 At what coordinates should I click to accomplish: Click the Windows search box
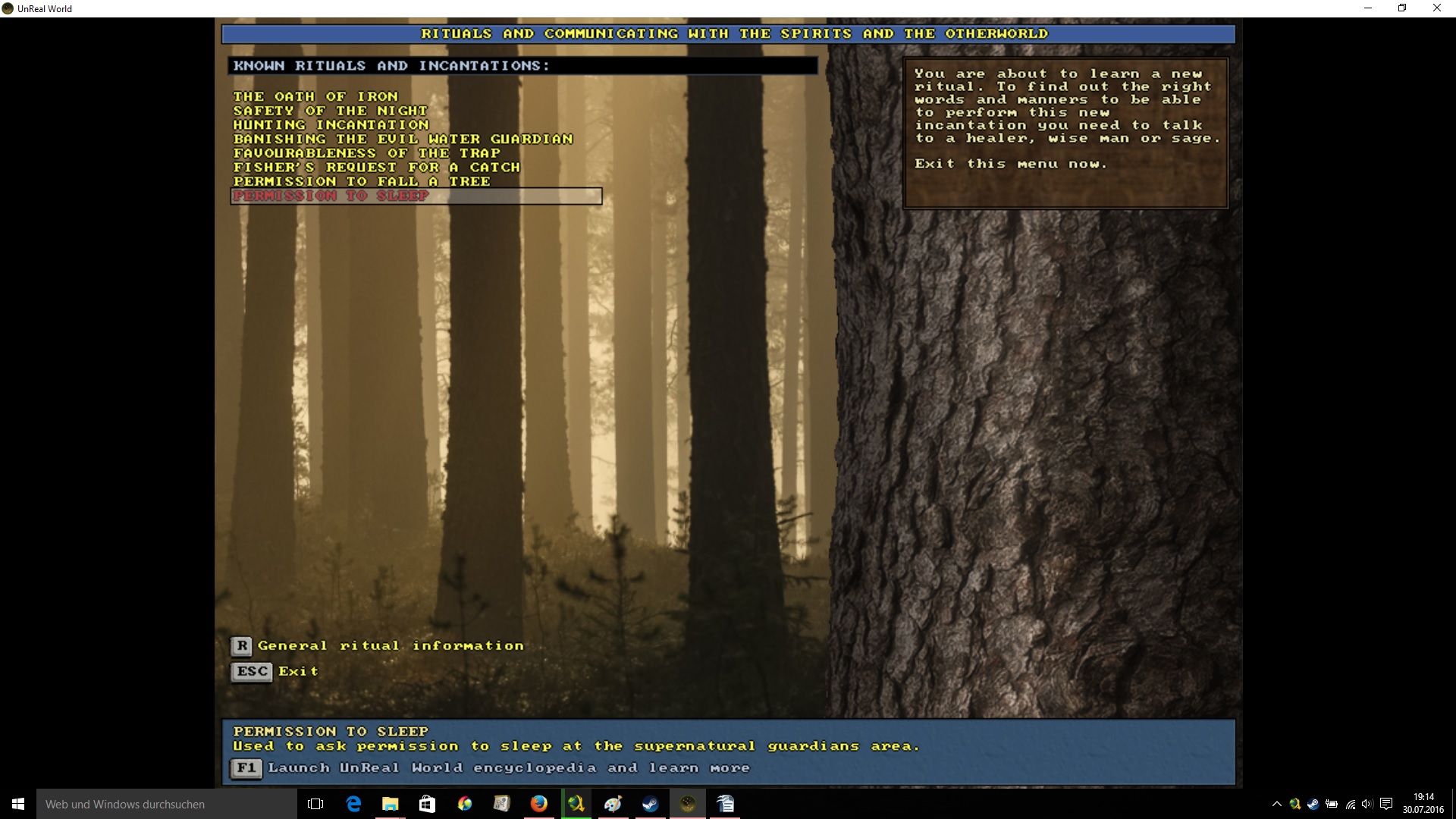coord(167,804)
